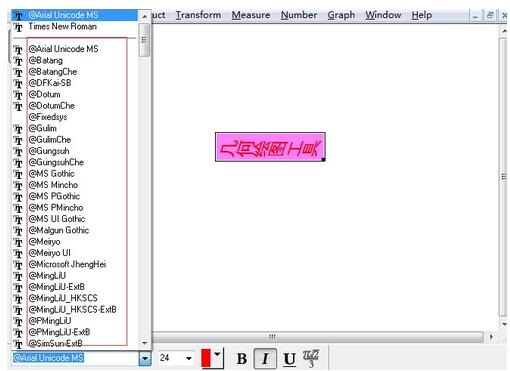Click TrueType icon beside @Dotum
Screen dimensions: 510x371
[x=18, y=95]
